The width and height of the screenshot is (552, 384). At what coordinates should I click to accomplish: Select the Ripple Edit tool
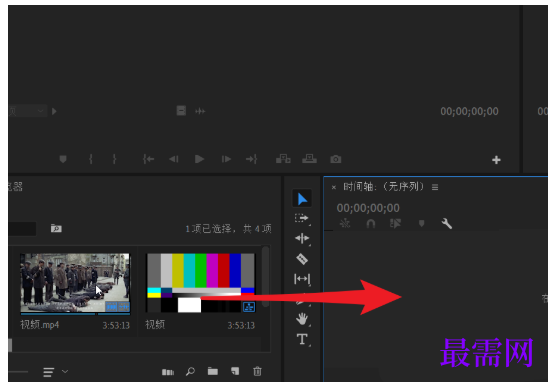tap(302, 239)
